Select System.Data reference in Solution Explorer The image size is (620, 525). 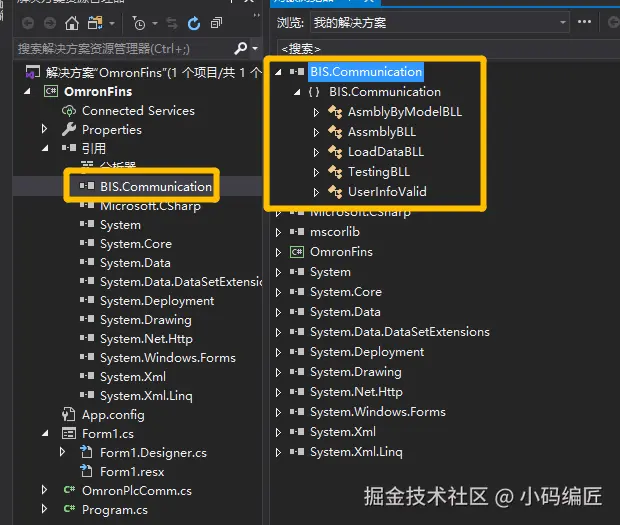[x=135, y=263]
